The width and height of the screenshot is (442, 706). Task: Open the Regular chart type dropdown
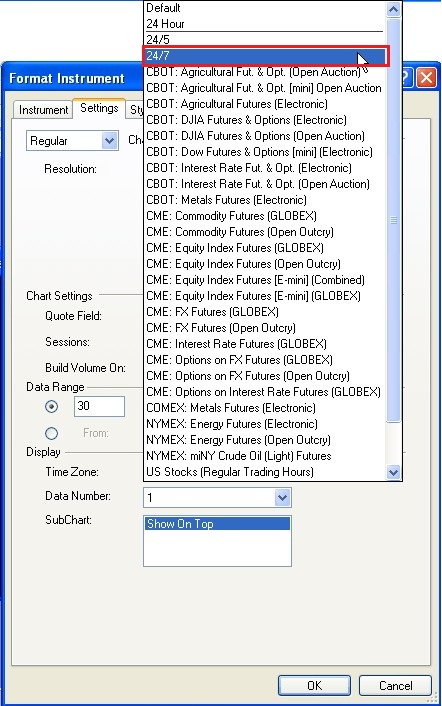72,141
